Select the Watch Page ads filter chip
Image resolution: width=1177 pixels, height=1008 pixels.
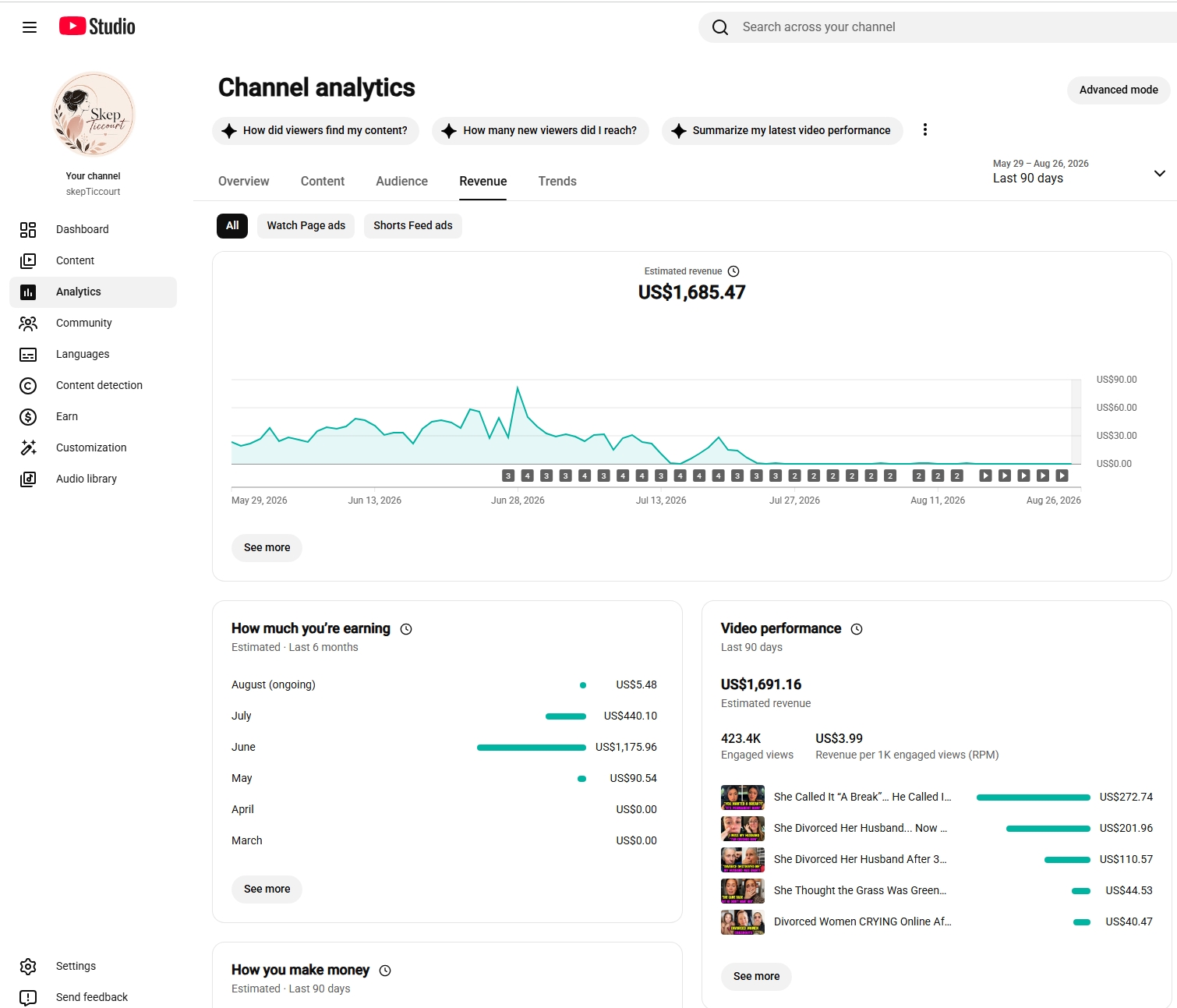pos(306,225)
